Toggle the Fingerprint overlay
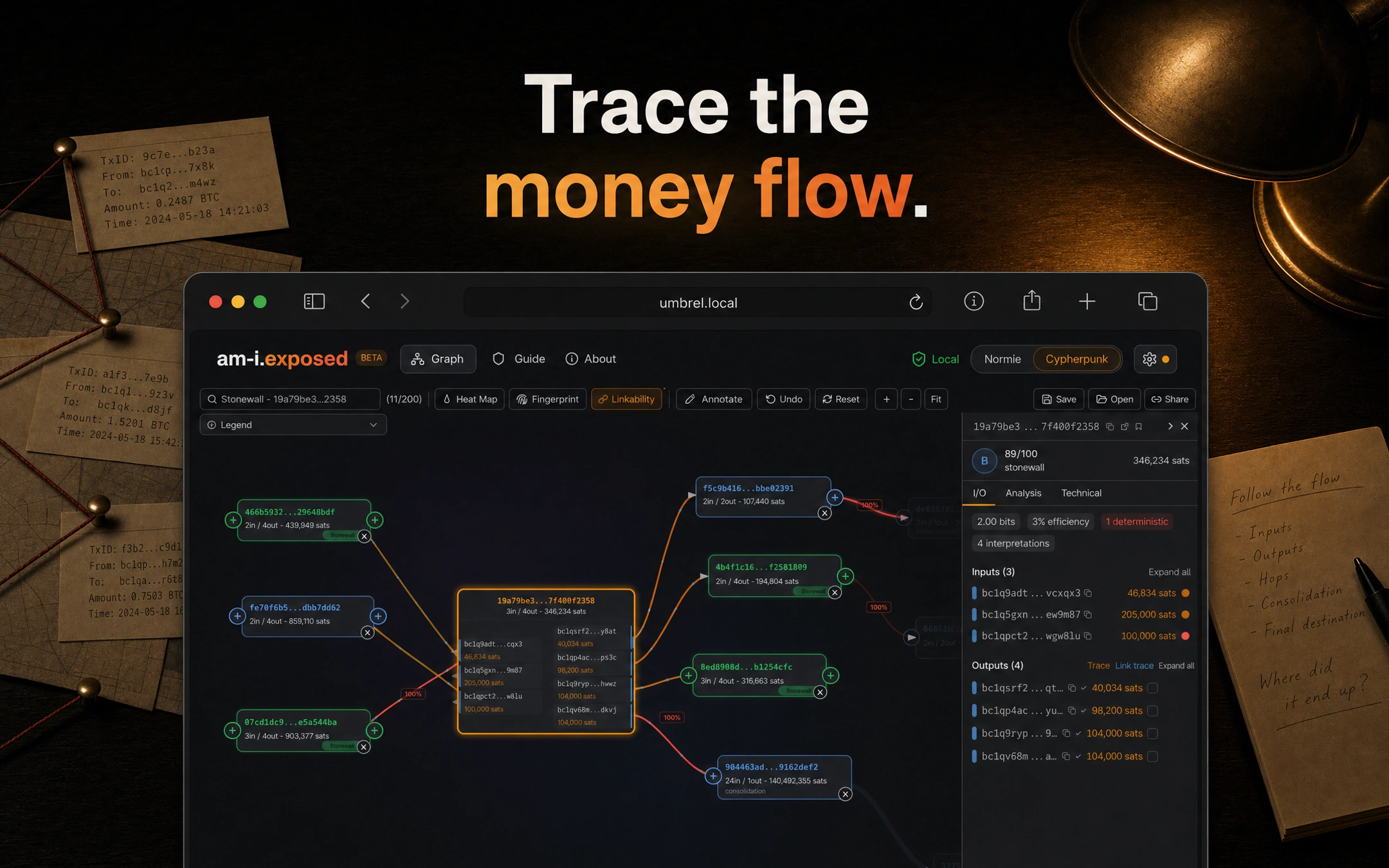1389x868 pixels. [x=548, y=399]
